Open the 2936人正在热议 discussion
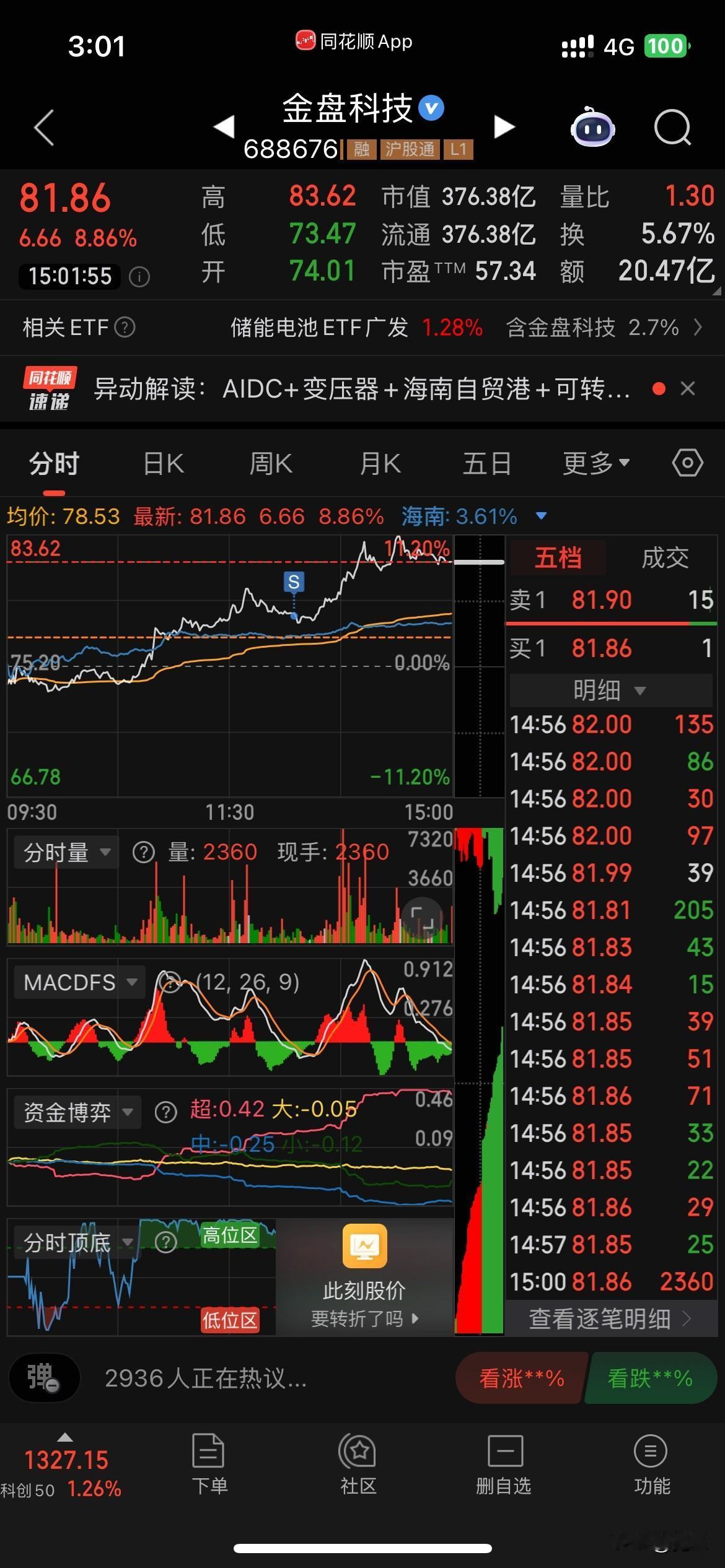 coord(206,1379)
